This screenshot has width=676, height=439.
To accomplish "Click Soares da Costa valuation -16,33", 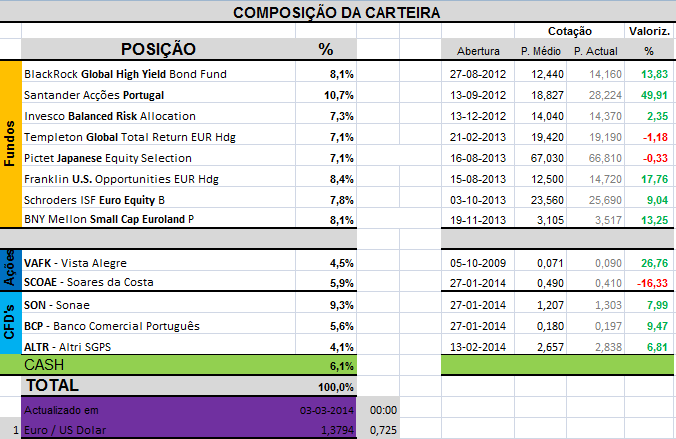I will [650, 284].
